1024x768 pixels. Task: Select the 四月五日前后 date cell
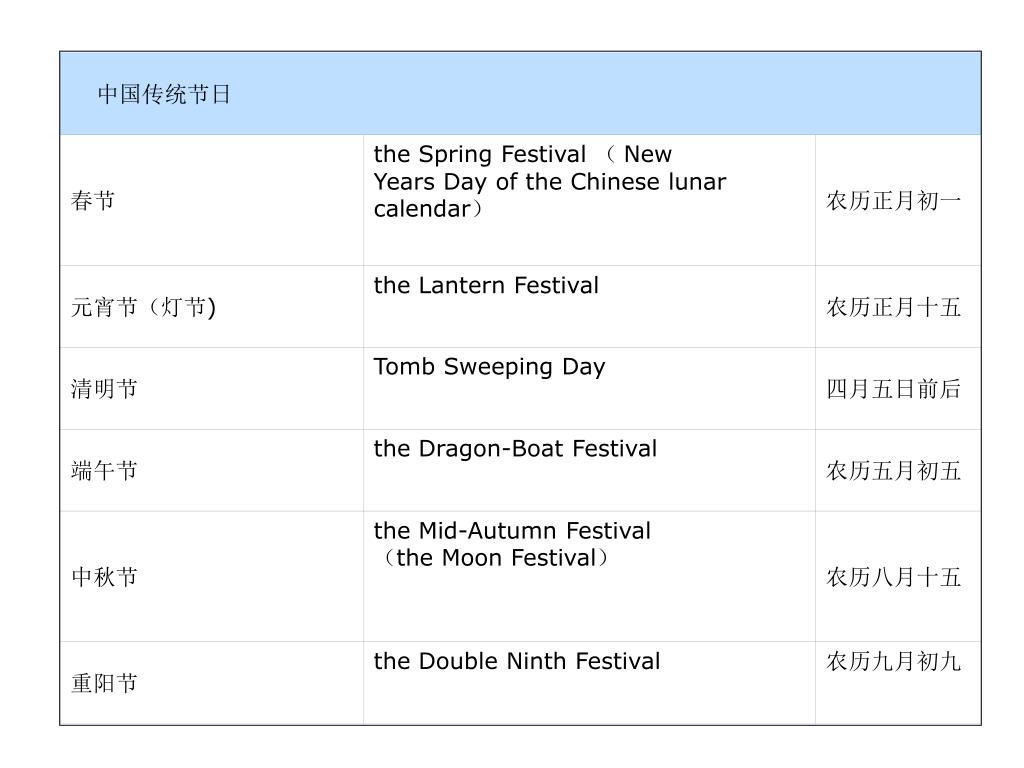[898, 389]
